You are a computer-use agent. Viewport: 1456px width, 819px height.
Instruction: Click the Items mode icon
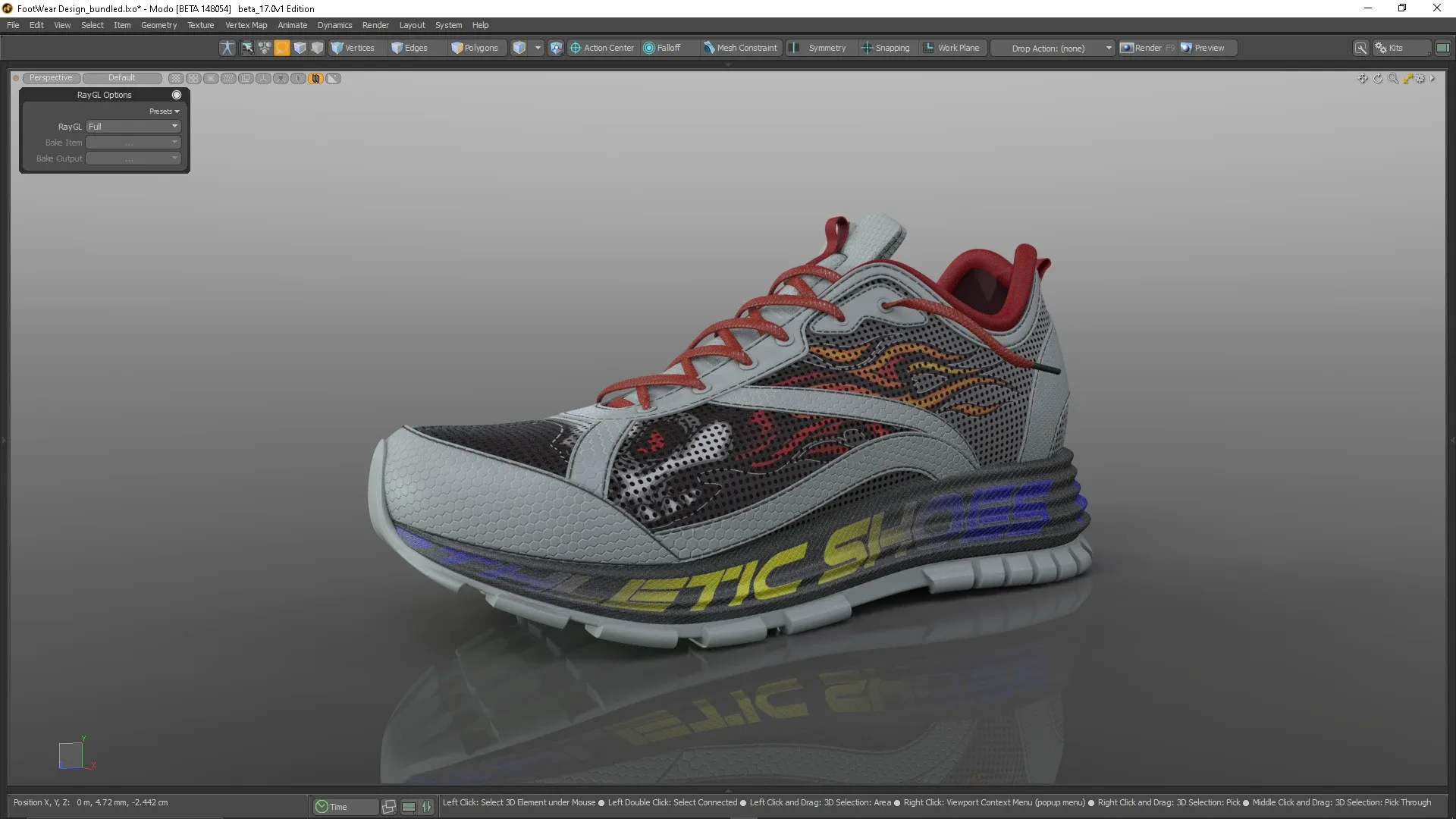click(265, 48)
